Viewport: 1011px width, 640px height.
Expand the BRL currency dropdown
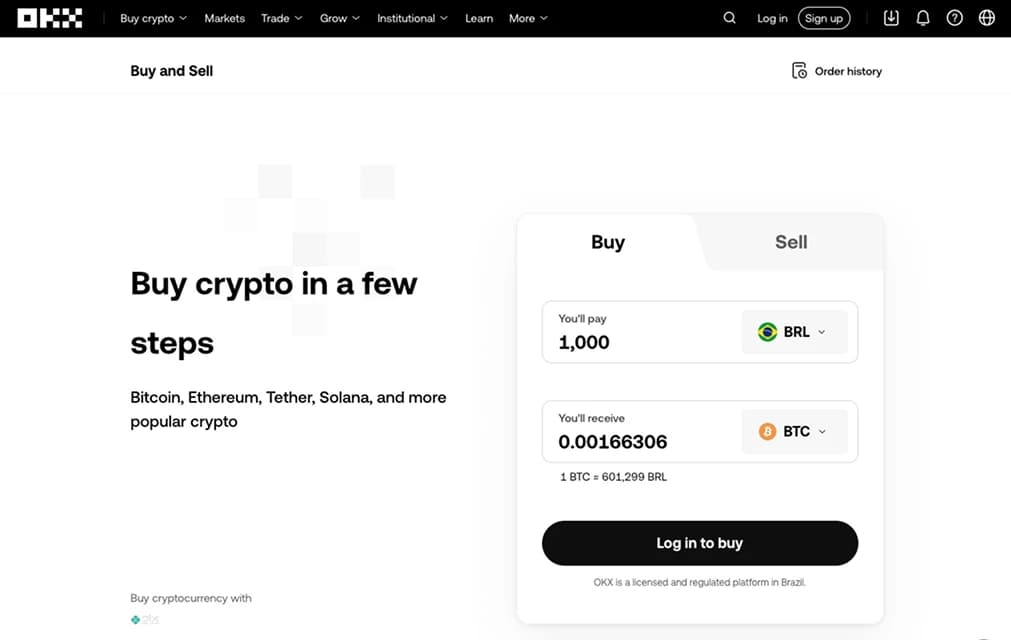point(794,332)
